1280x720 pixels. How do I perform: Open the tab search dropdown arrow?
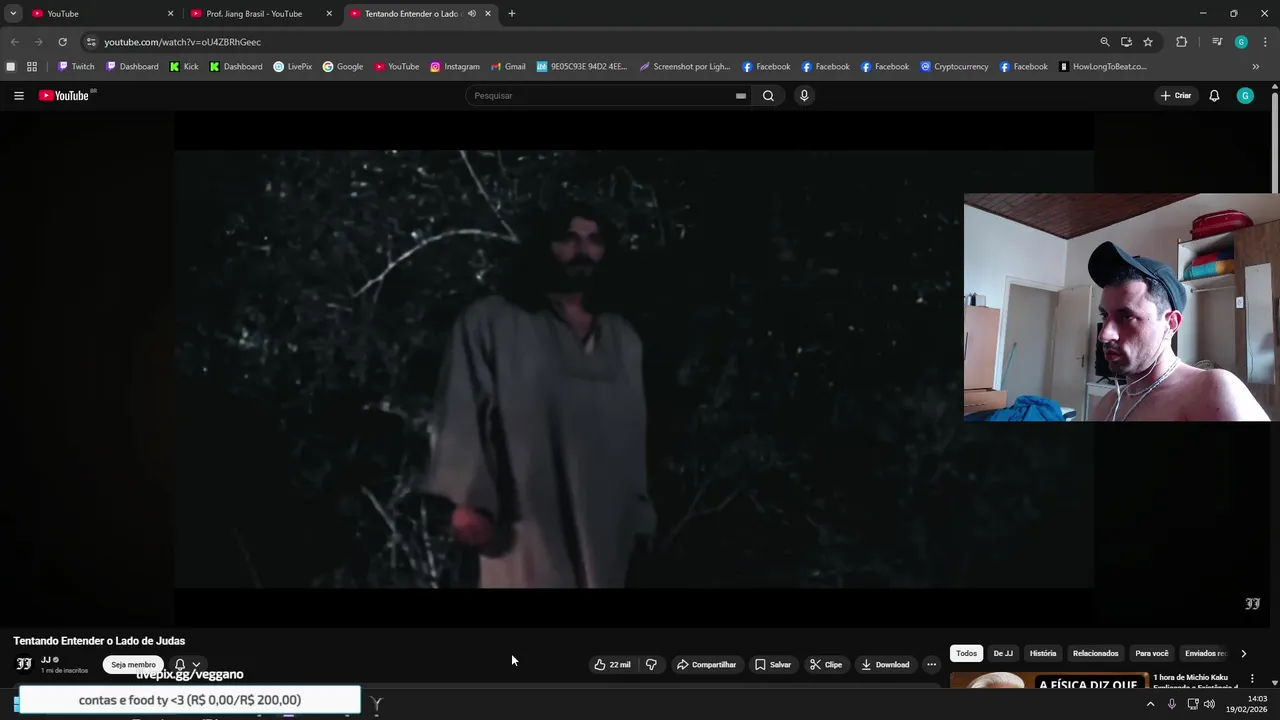click(x=13, y=14)
